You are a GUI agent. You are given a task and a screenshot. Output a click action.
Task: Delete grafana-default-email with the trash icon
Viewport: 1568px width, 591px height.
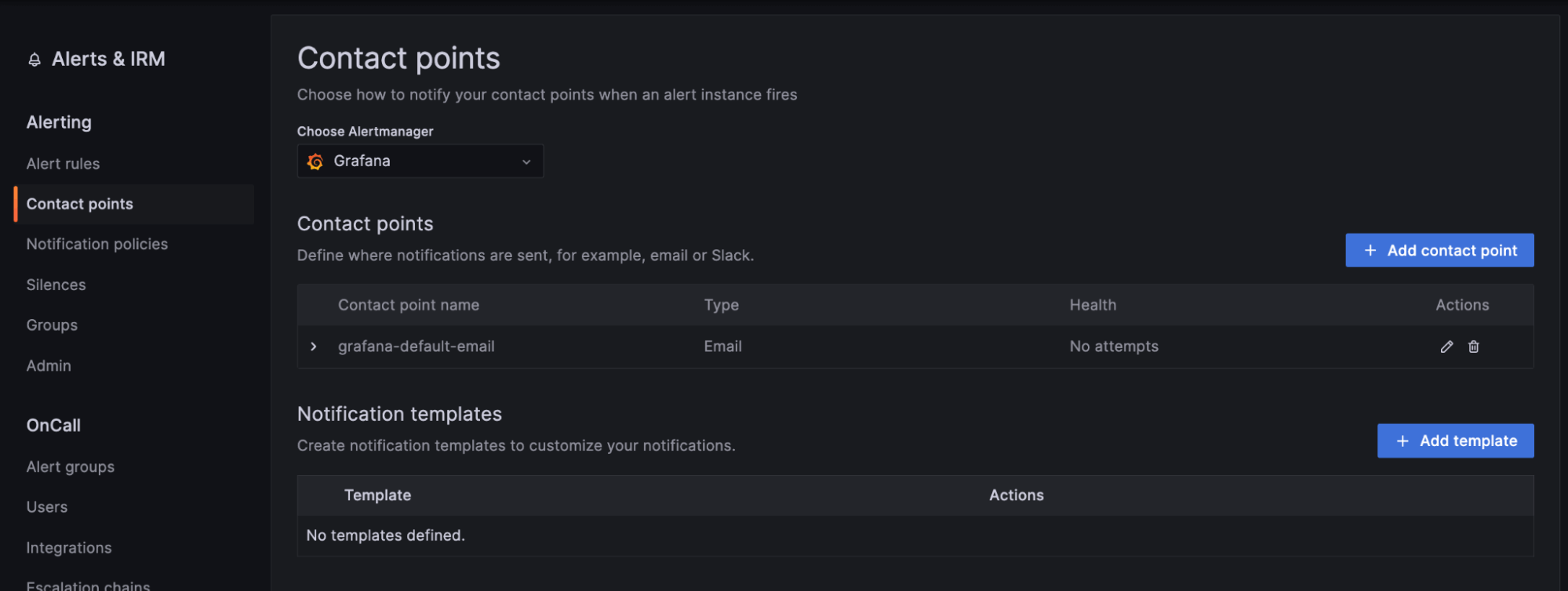1474,346
